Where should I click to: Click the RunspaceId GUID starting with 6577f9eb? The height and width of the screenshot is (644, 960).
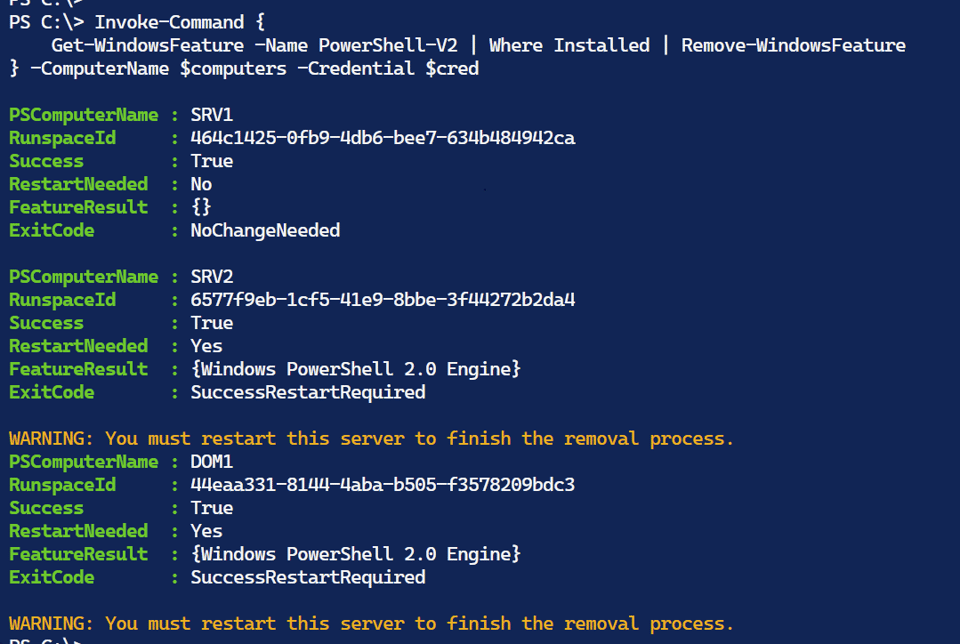(382, 300)
